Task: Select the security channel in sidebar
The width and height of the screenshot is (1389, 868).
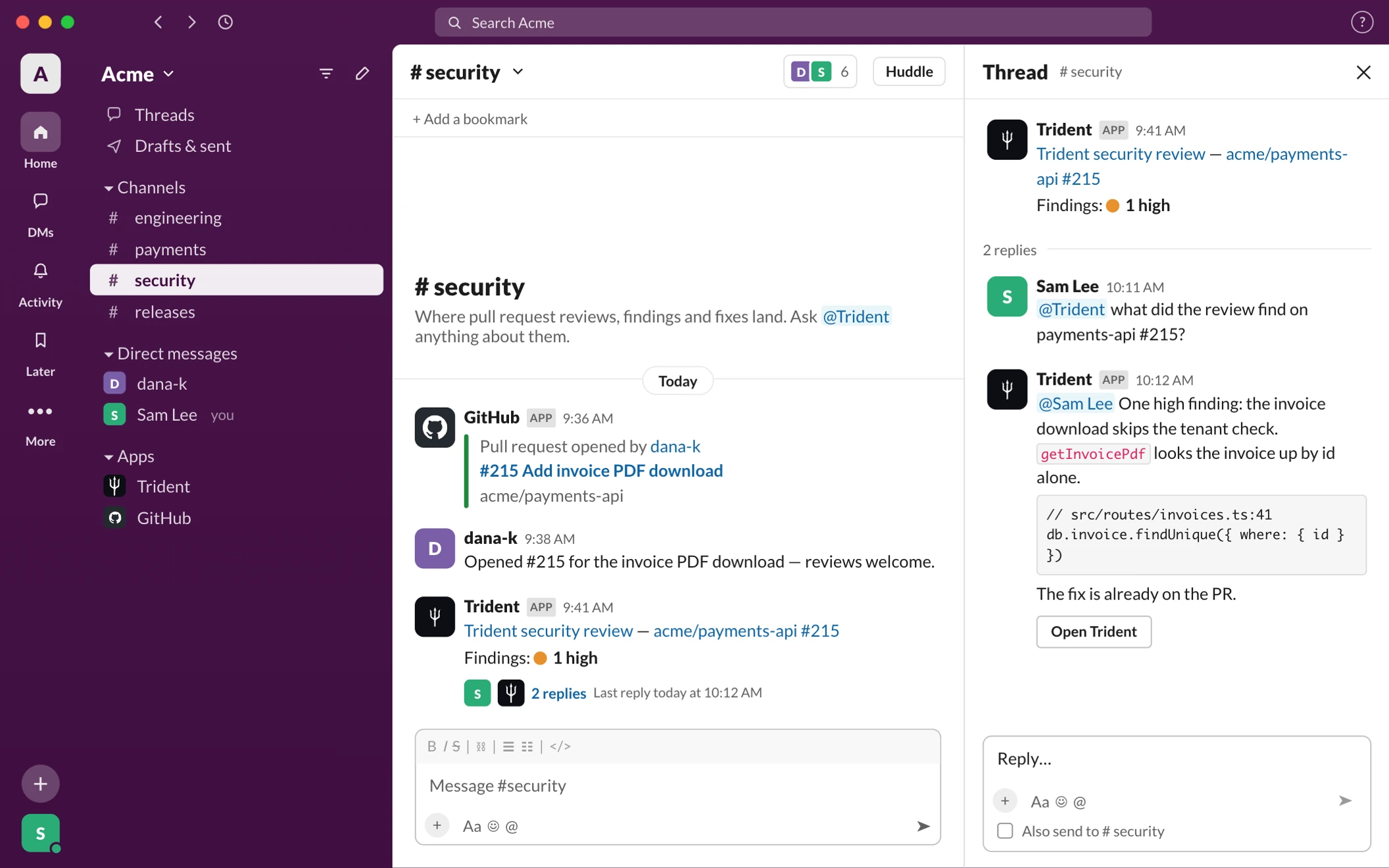Action: [x=237, y=280]
